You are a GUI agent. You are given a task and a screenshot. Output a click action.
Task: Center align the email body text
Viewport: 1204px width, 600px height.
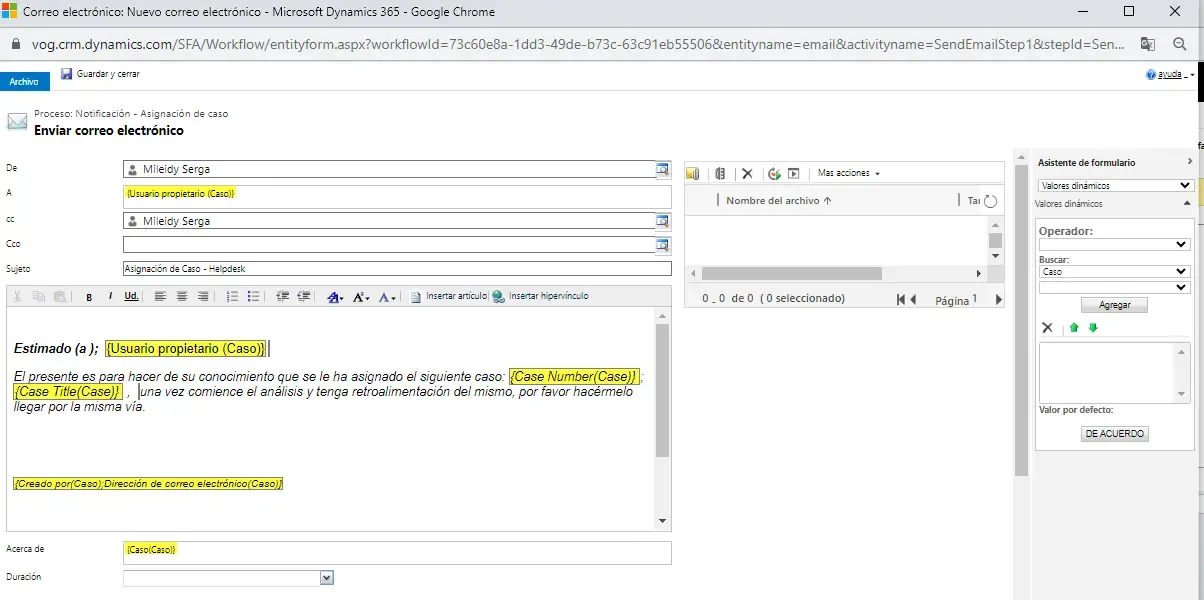(182, 297)
